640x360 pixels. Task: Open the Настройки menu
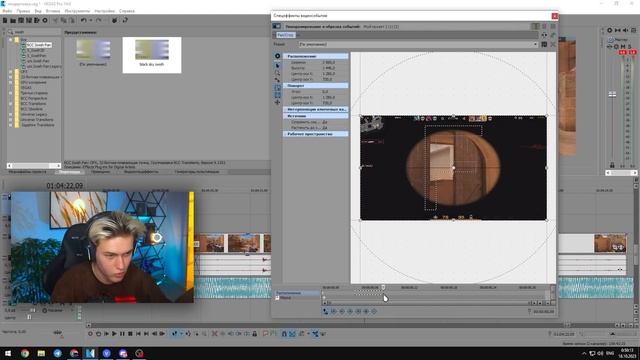click(x=104, y=11)
